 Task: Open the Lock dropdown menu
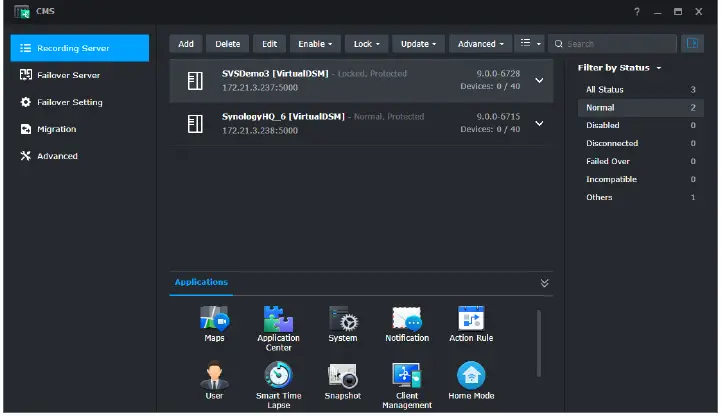point(367,44)
